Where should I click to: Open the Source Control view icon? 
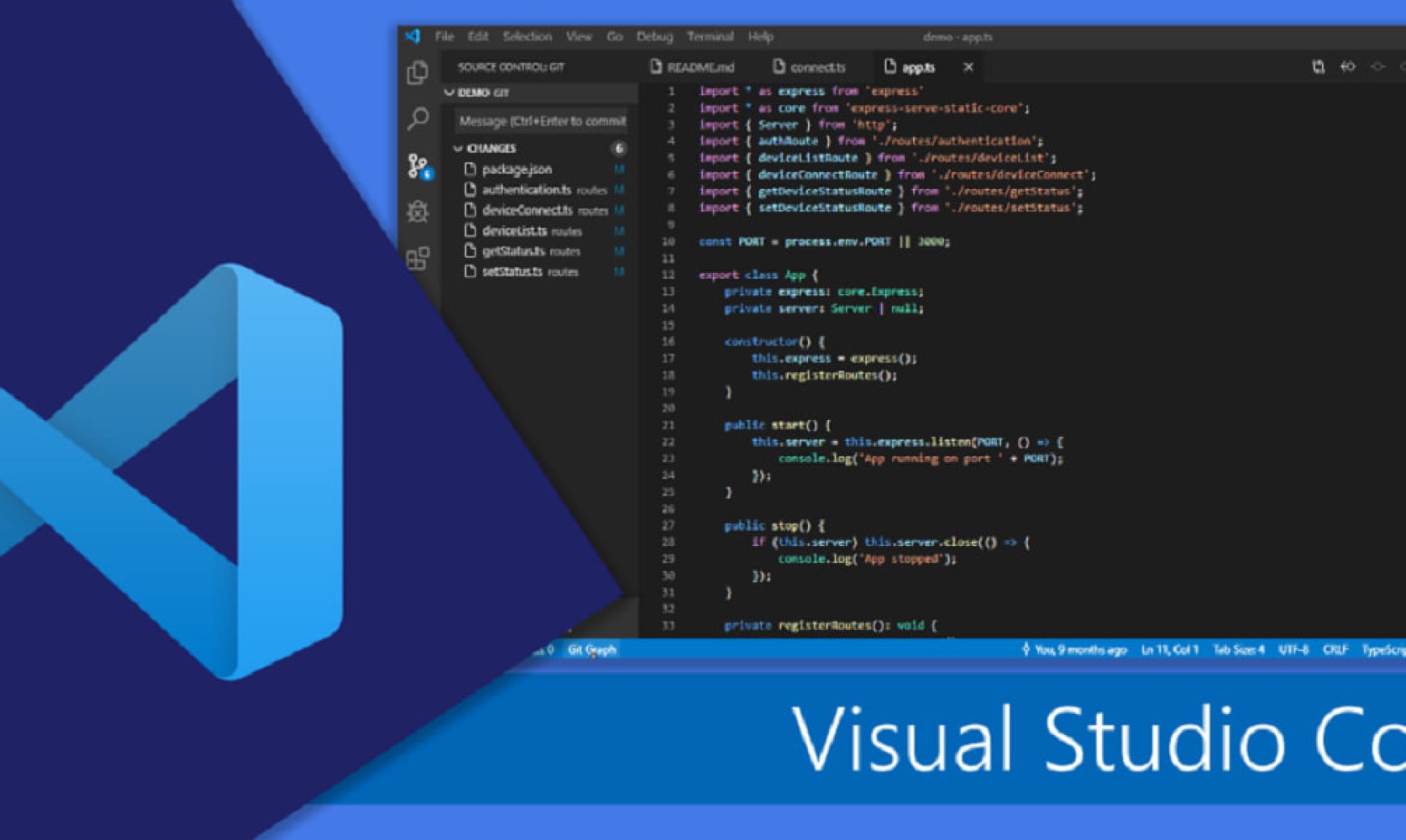(x=419, y=166)
